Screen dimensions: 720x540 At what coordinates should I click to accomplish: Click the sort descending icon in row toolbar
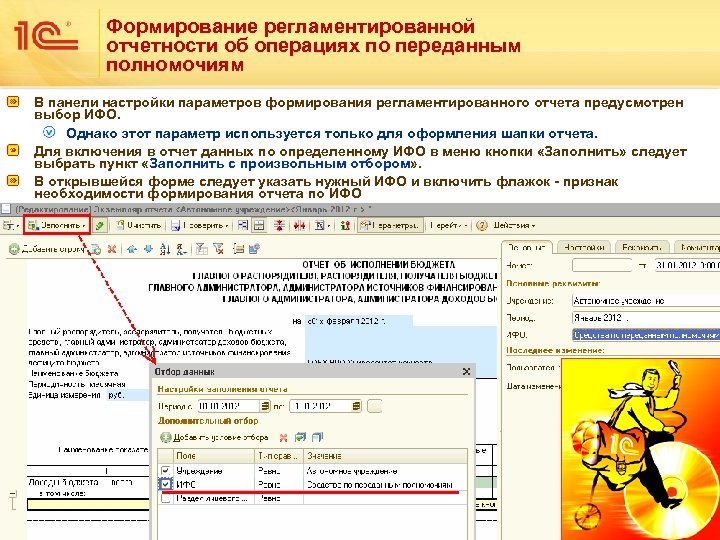click(x=181, y=249)
